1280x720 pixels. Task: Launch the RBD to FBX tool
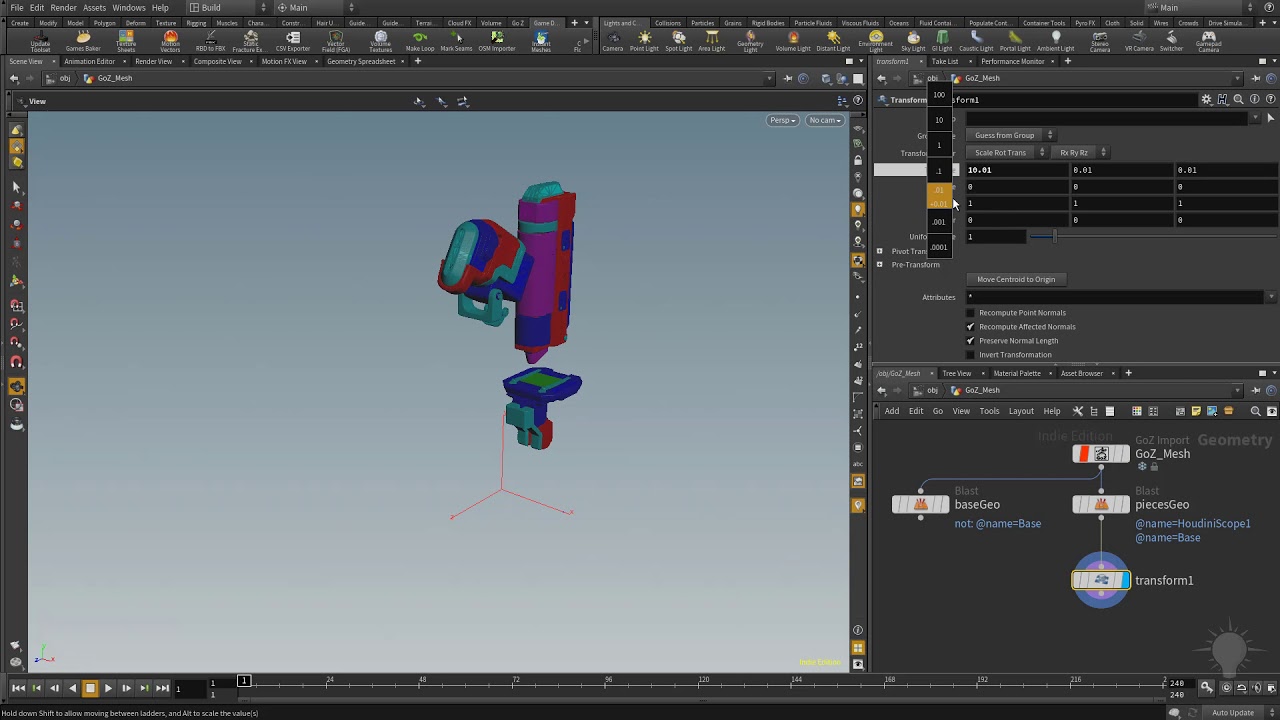click(210, 41)
